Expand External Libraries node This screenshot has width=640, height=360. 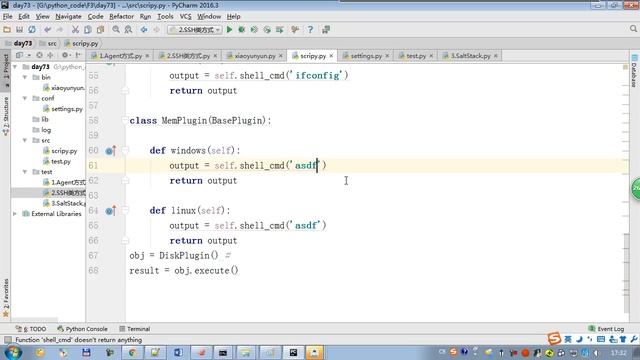click(x=15, y=214)
